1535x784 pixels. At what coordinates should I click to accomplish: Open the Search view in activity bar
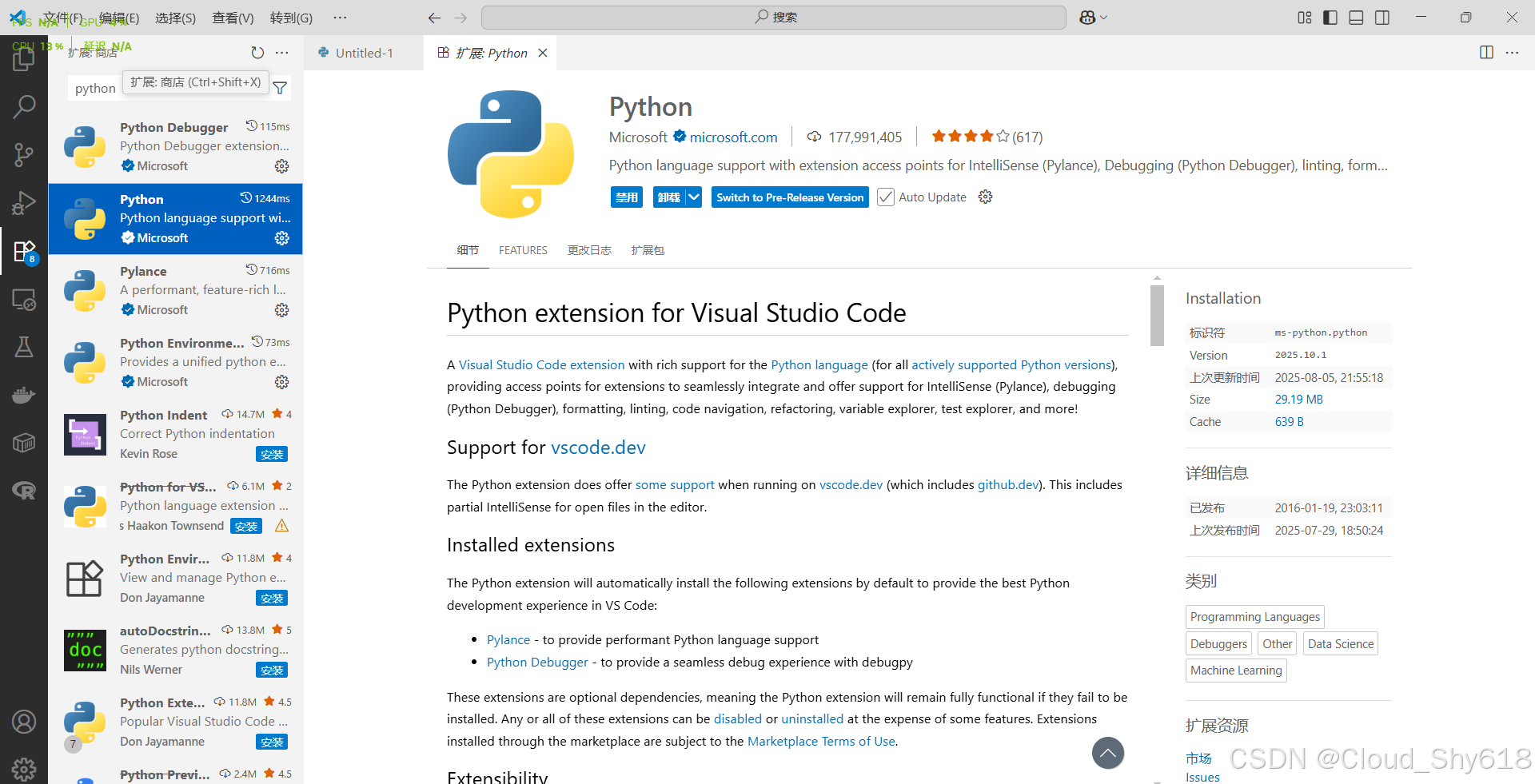pos(24,106)
